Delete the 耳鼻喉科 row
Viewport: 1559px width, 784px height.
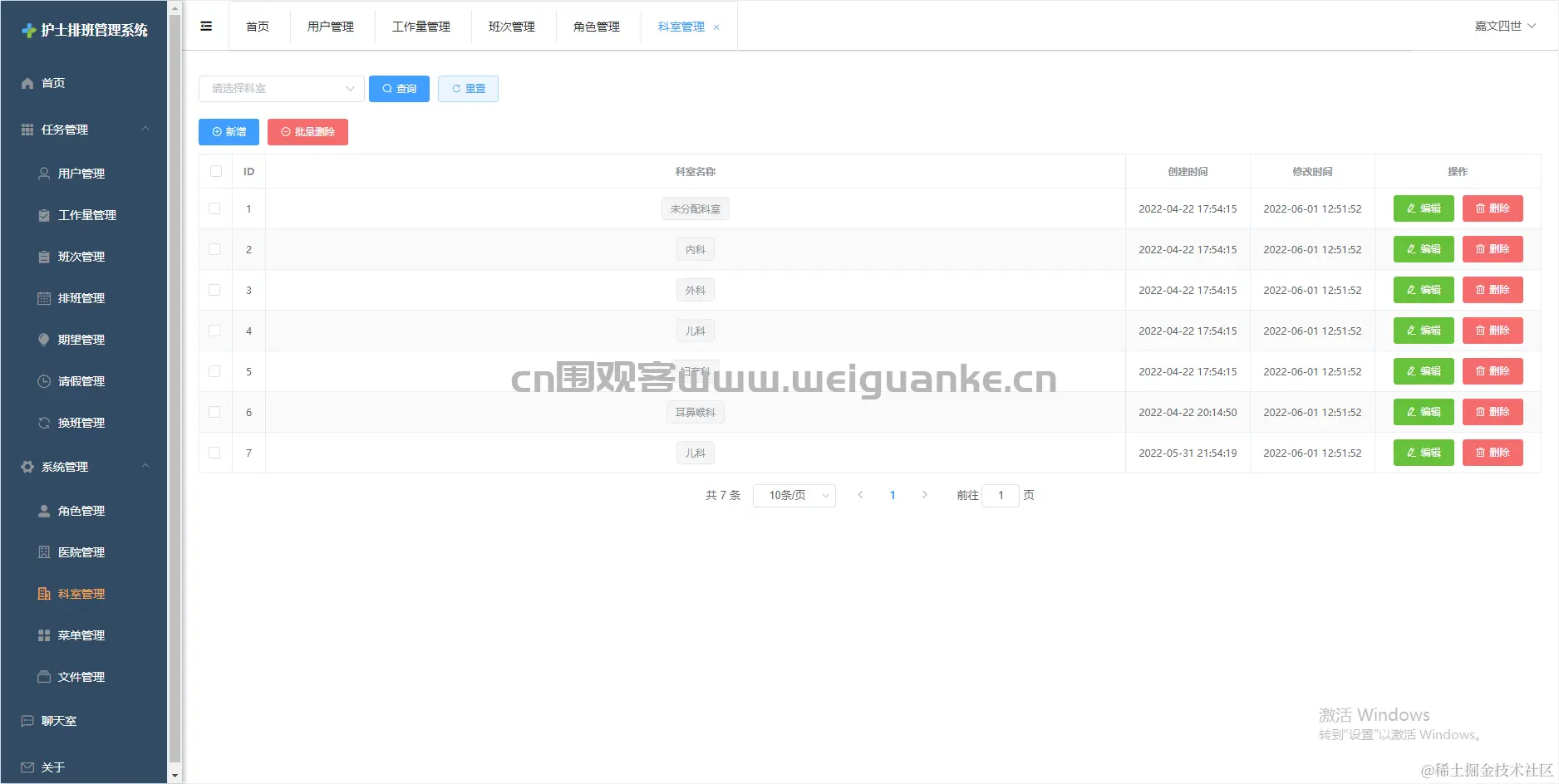point(1493,412)
